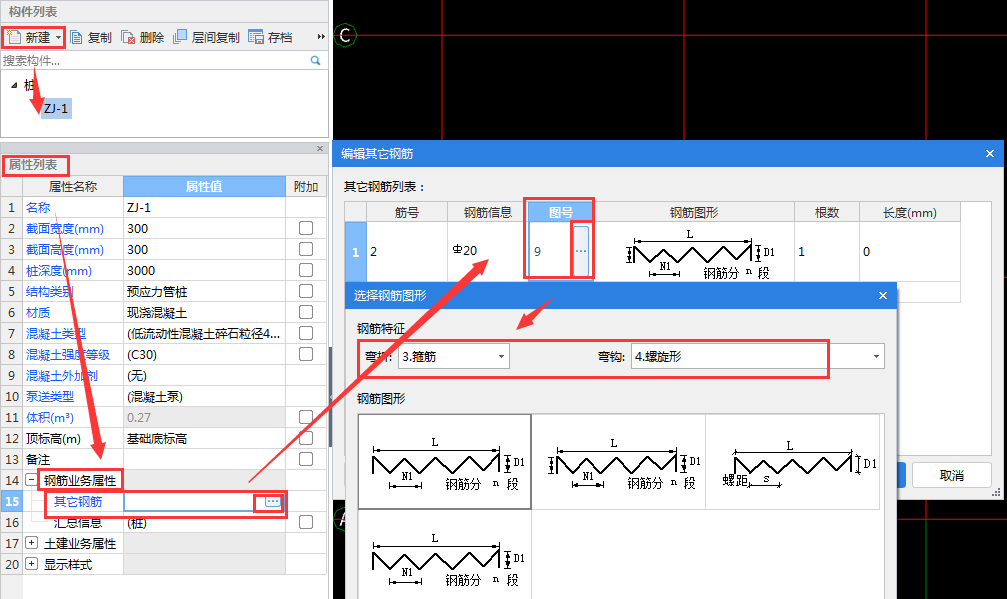Click the search magnifier icon
The image size is (1007, 599).
pyautogui.click(x=315, y=60)
